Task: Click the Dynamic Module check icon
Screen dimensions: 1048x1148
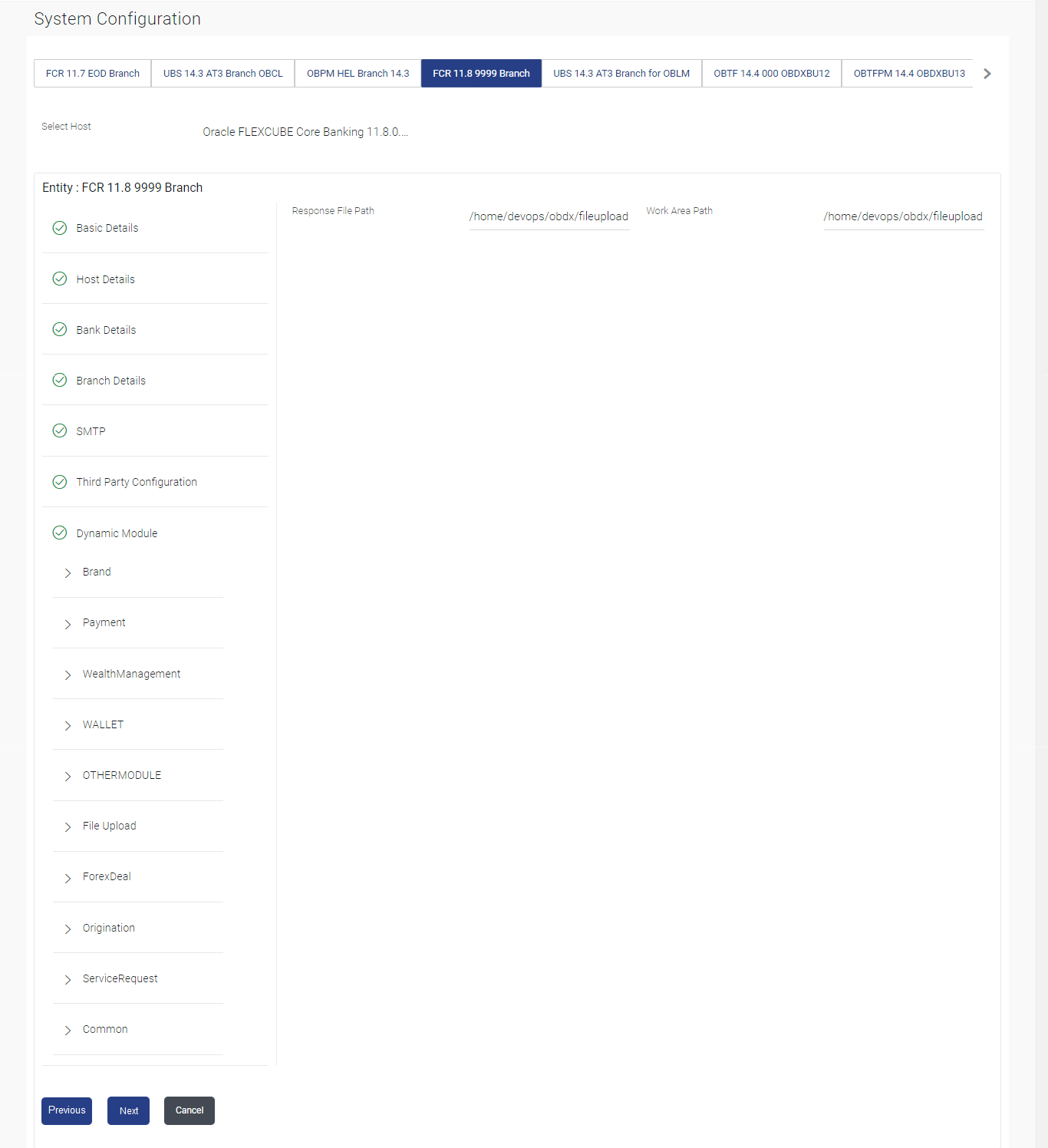Action: [60, 533]
